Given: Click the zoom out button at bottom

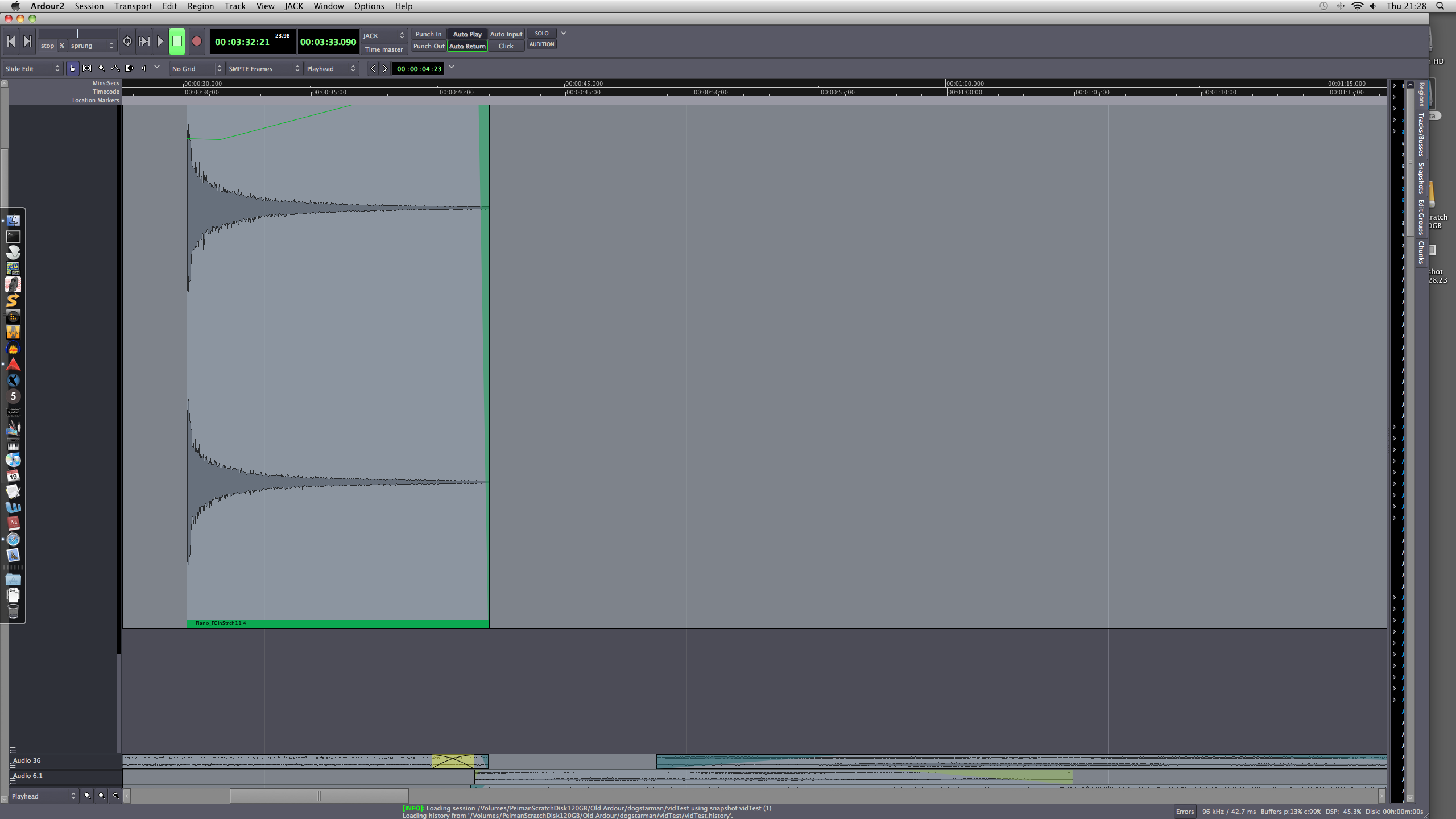Looking at the screenshot, I should pyautogui.click(x=87, y=795).
